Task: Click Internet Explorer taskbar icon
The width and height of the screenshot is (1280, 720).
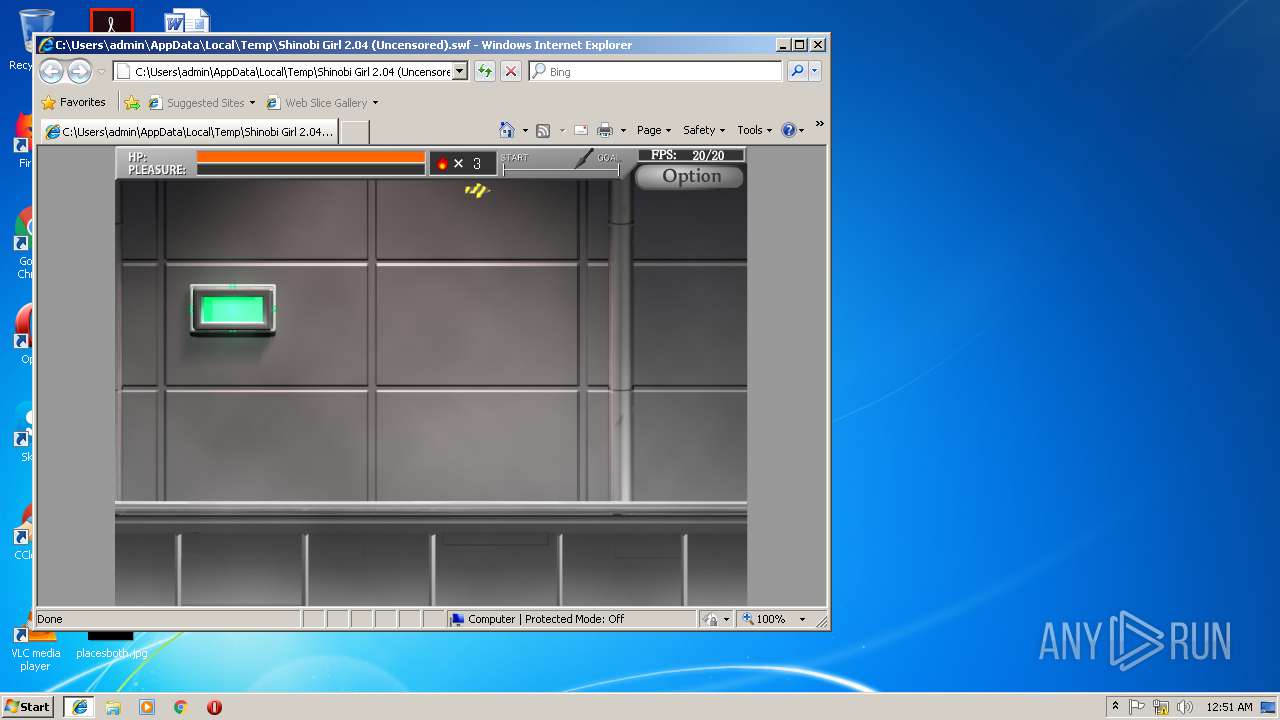Action: coord(80,706)
